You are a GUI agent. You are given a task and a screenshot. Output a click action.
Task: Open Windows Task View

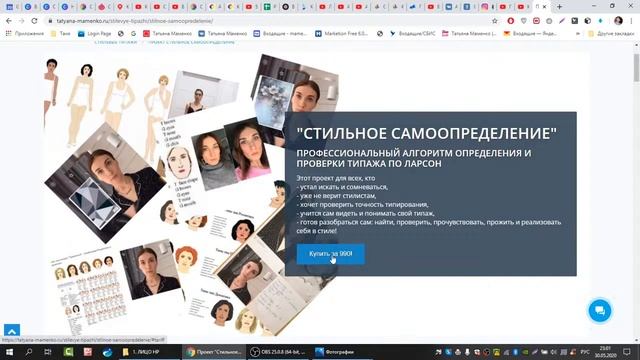point(48,352)
